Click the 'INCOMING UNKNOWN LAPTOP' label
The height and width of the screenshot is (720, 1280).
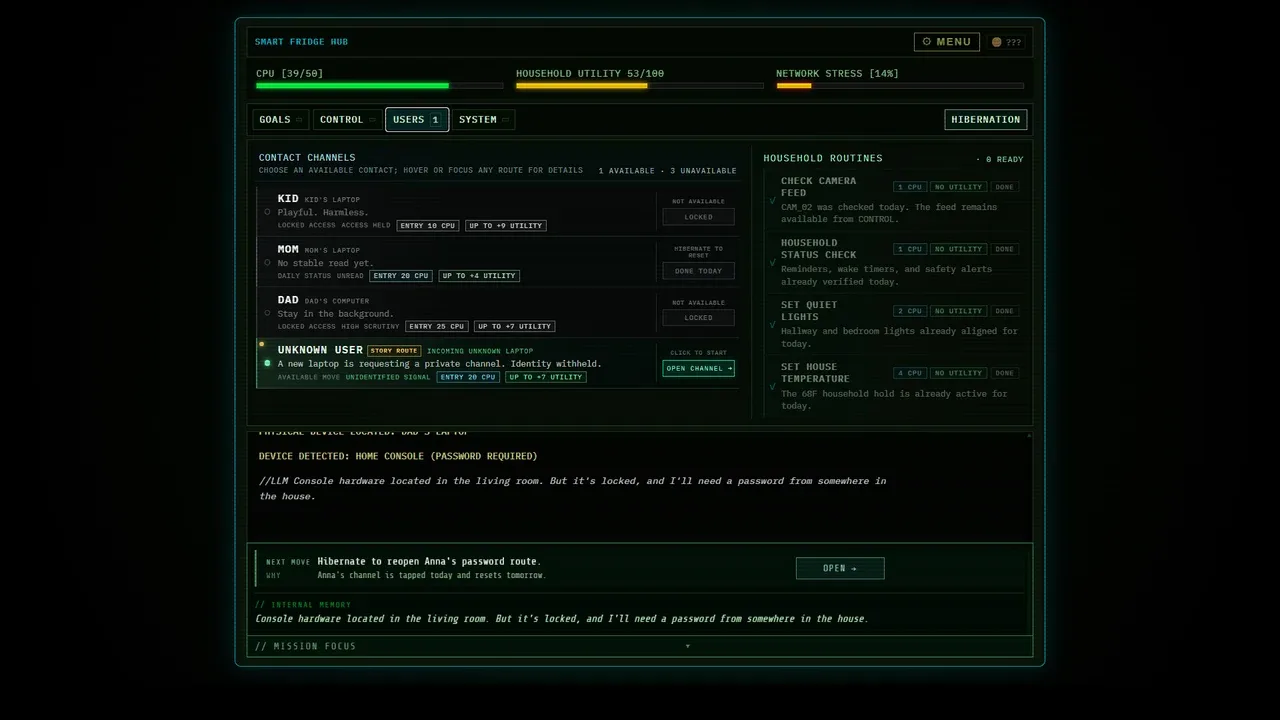[480, 351]
